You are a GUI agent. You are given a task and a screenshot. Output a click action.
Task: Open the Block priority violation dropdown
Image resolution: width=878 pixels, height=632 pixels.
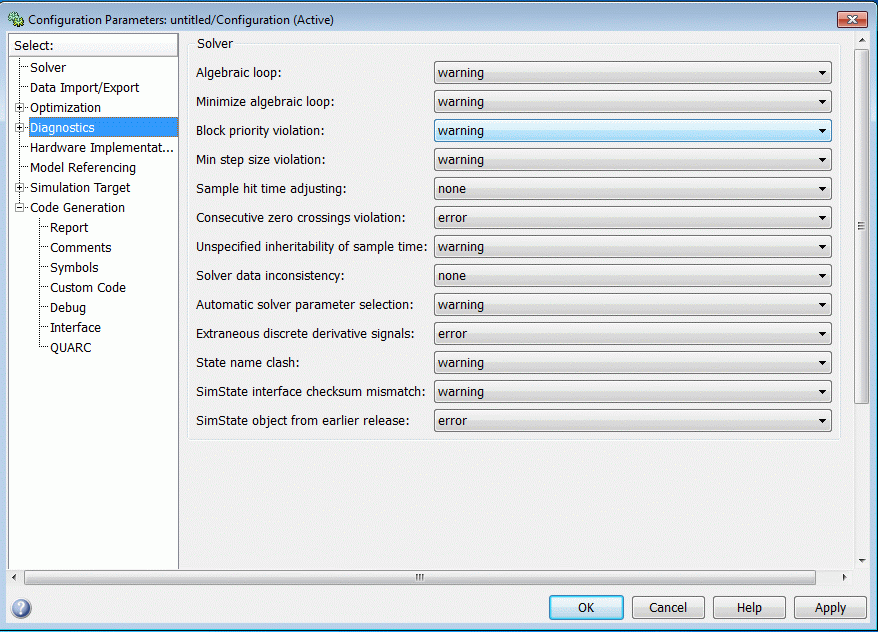(x=632, y=131)
